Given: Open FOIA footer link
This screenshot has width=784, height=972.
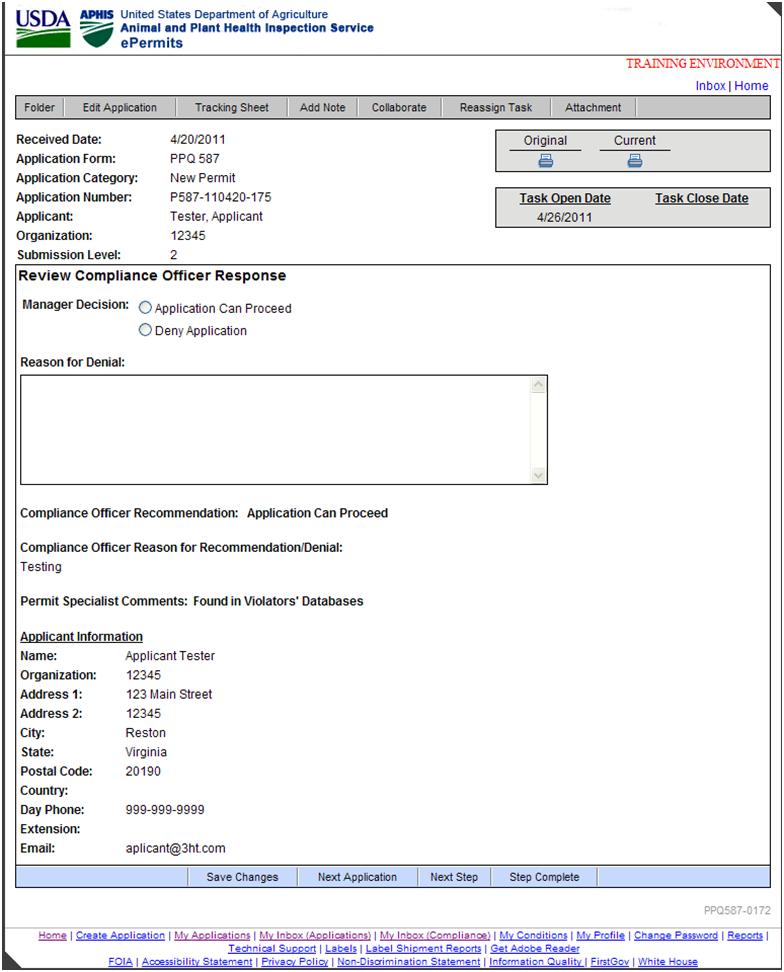Looking at the screenshot, I should [x=120, y=961].
